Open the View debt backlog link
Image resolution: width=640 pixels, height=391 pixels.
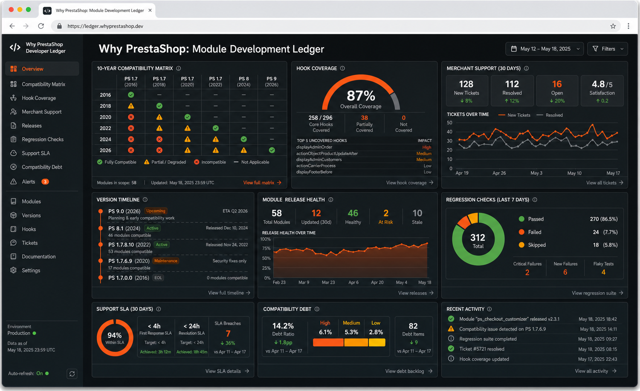tap(409, 371)
